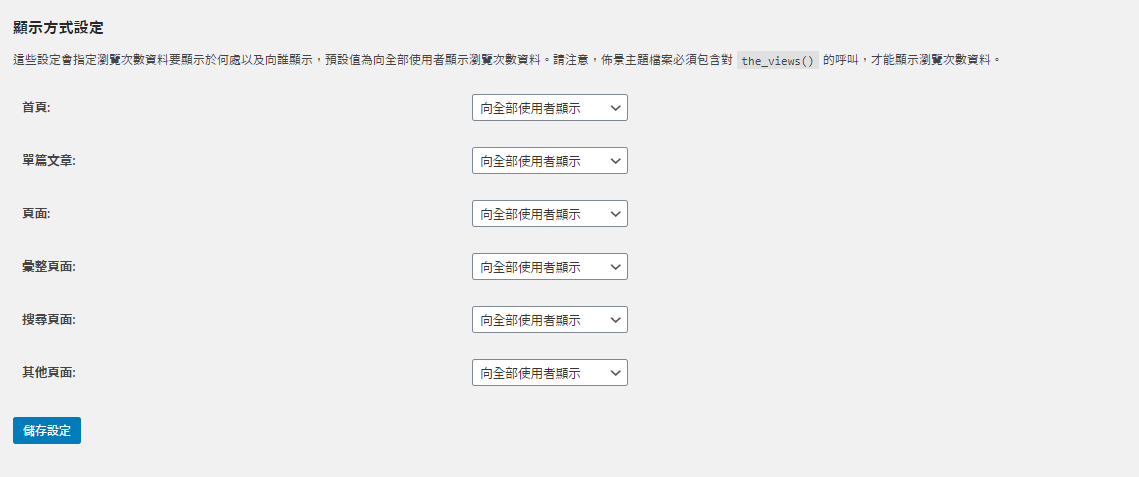Open the 單篇文章 display dropdown
The width and height of the screenshot is (1139, 477).
(549, 161)
